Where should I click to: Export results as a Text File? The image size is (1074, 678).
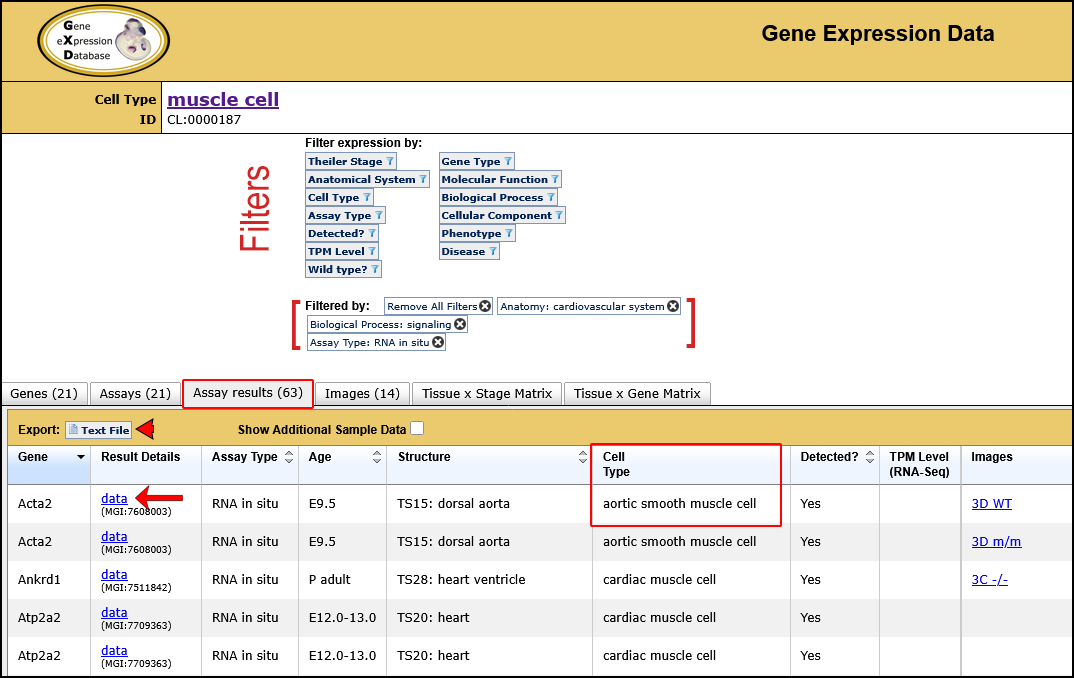coord(98,429)
